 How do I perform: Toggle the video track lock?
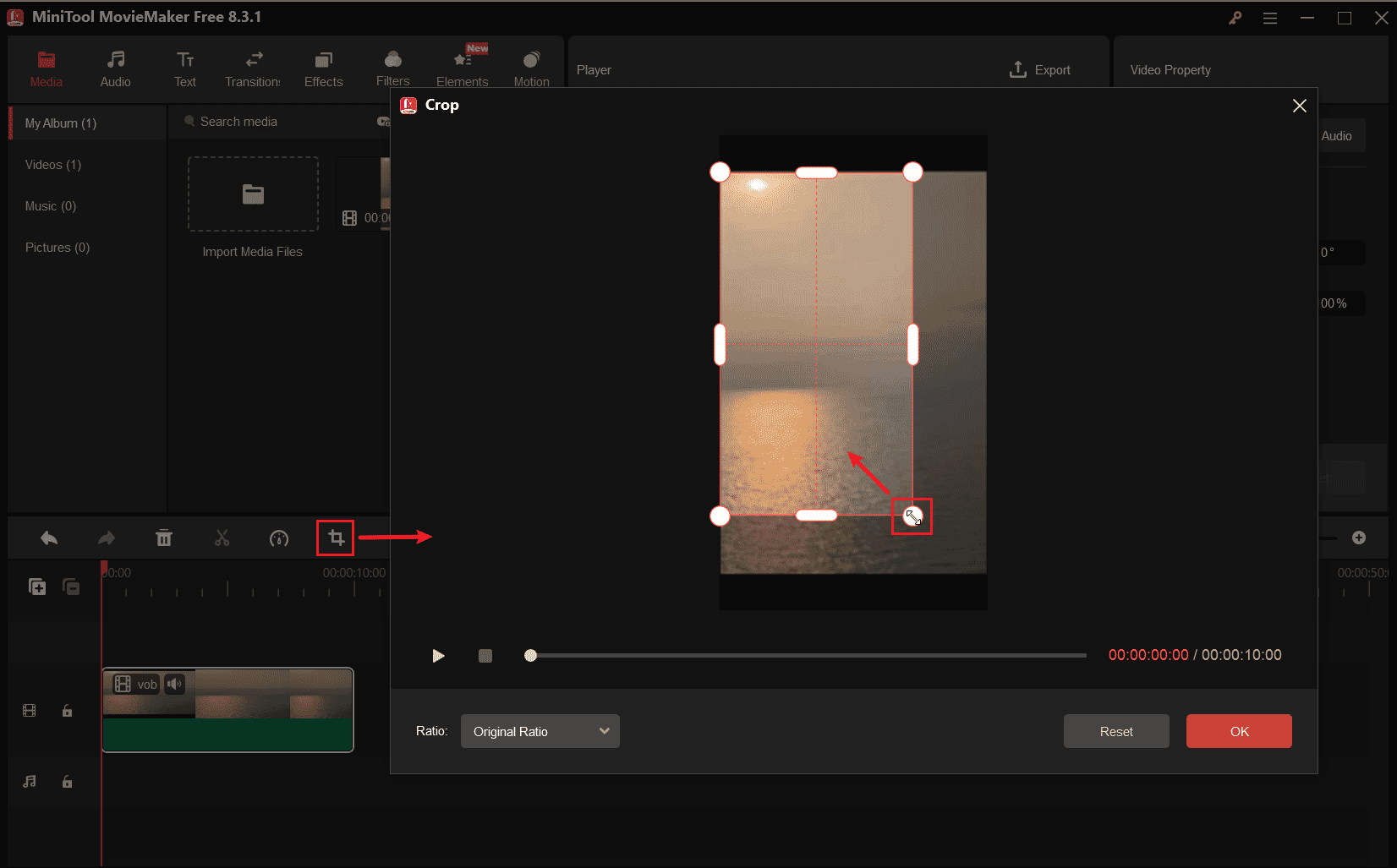tap(67, 711)
